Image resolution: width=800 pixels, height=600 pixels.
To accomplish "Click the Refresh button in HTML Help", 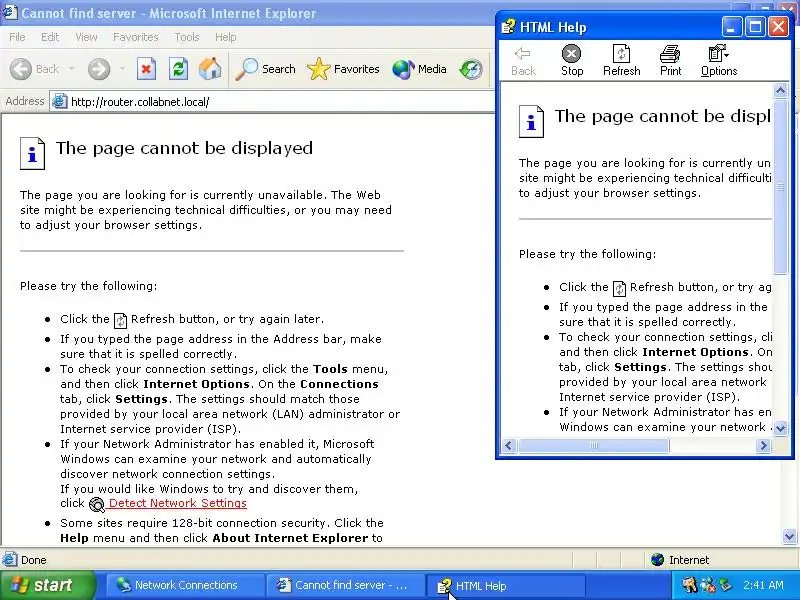I will [x=621, y=61].
